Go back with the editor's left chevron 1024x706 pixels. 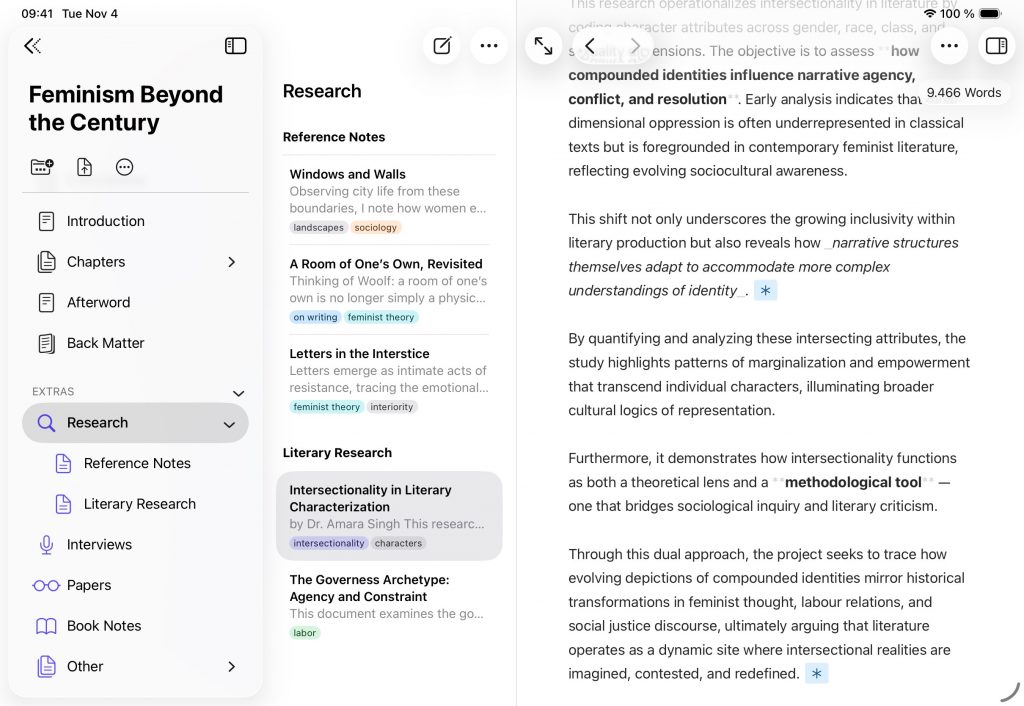click(x=590, y=46)
